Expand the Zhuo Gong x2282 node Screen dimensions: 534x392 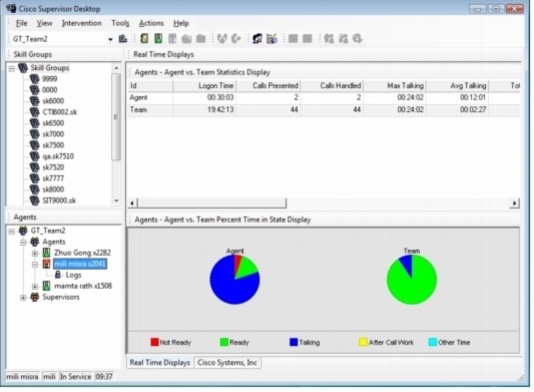tap(35, 253)
